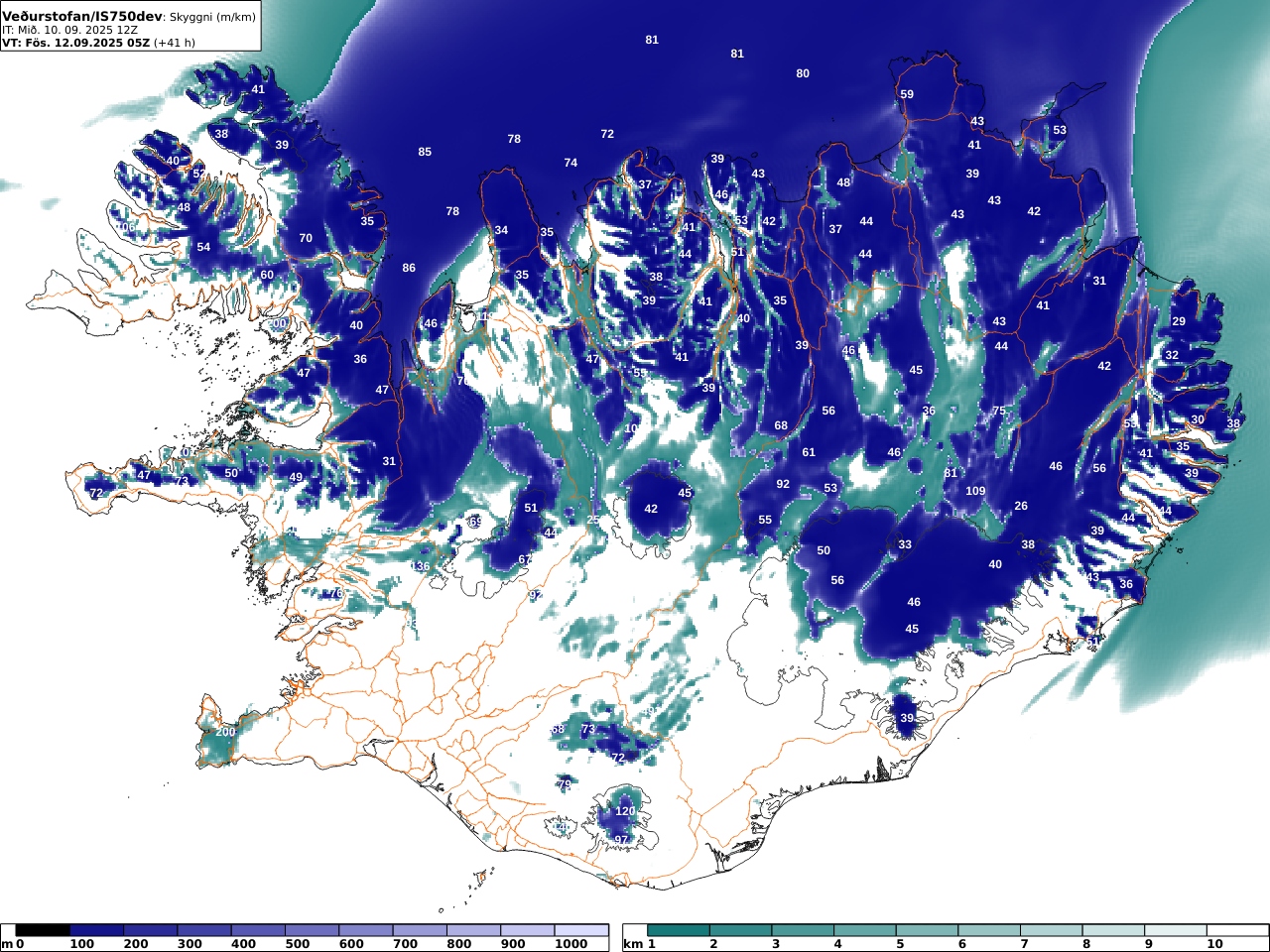The image size is (1270, 952).
Task: Click the 'VT: Fös. 12.09.2025 05Z' line
Action: [75, 43]
